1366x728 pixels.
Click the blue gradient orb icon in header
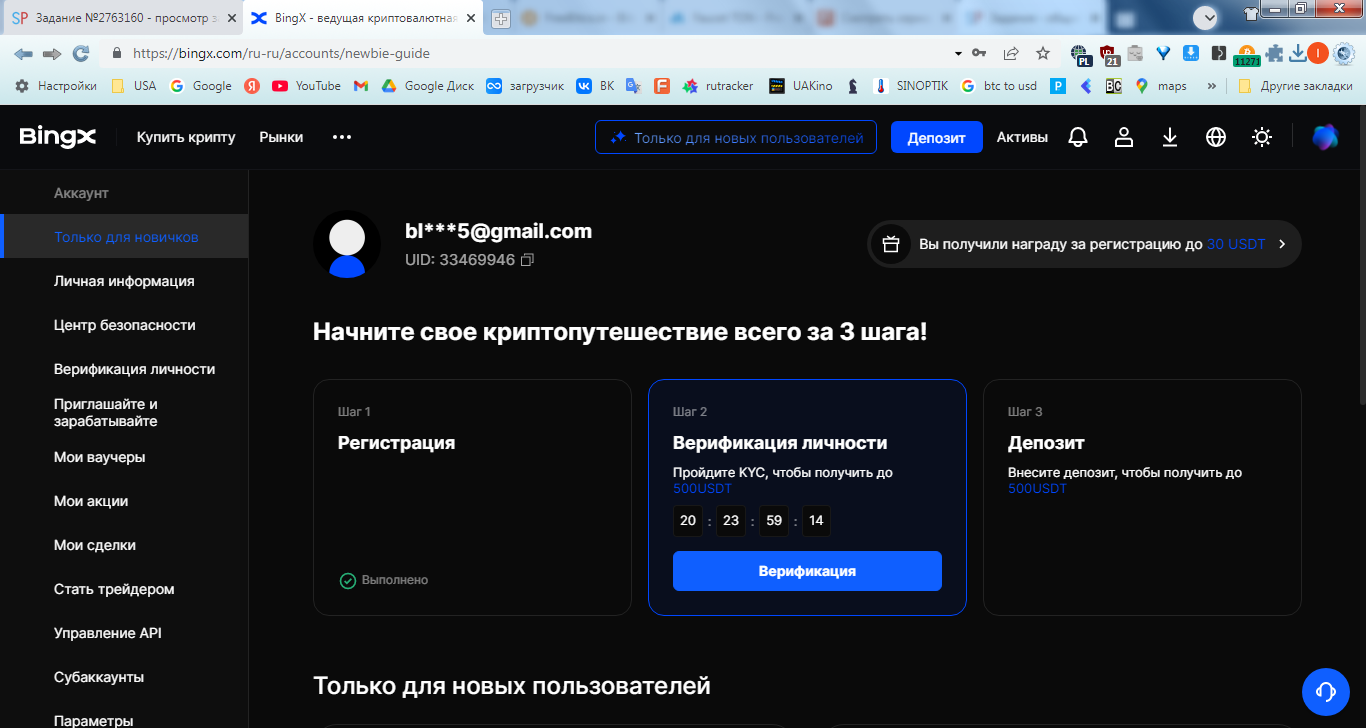tap(1325, 137)
